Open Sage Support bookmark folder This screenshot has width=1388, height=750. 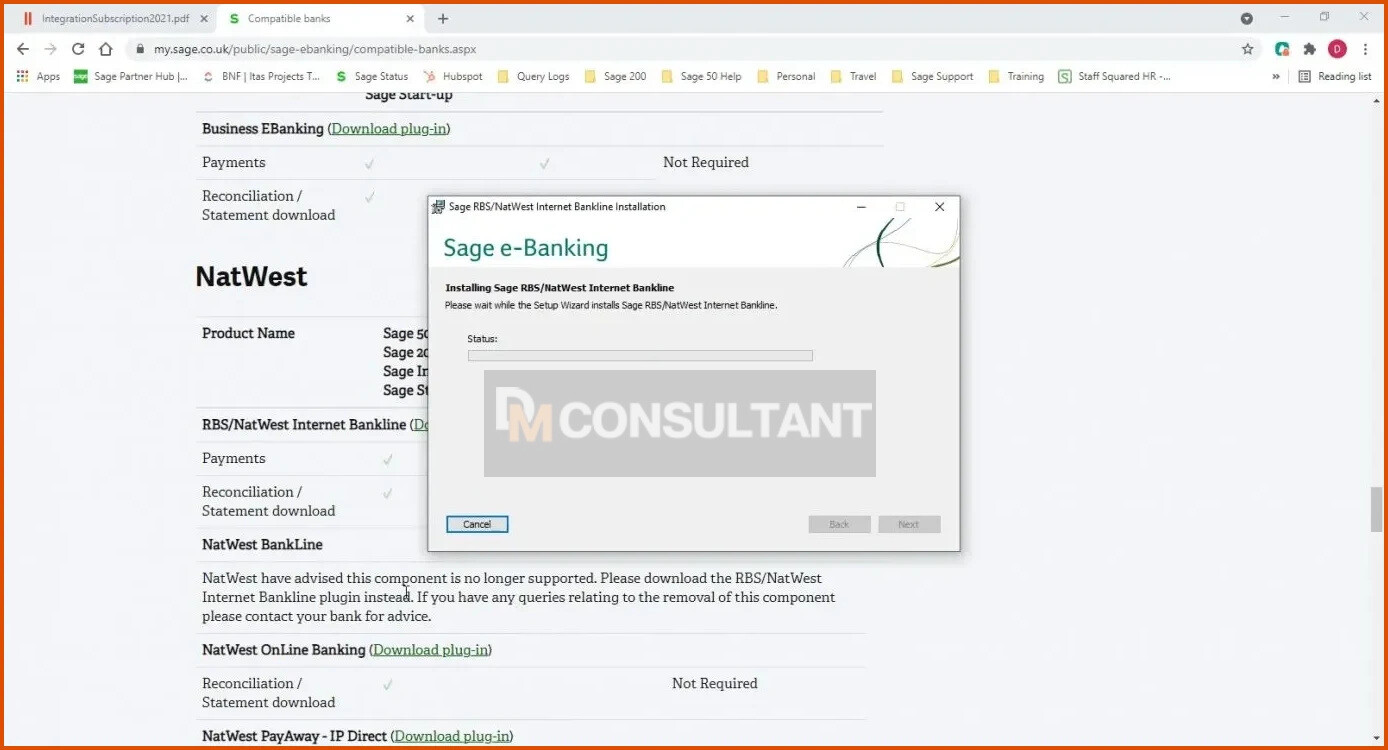pyautogui.click(x=932, y=76)
